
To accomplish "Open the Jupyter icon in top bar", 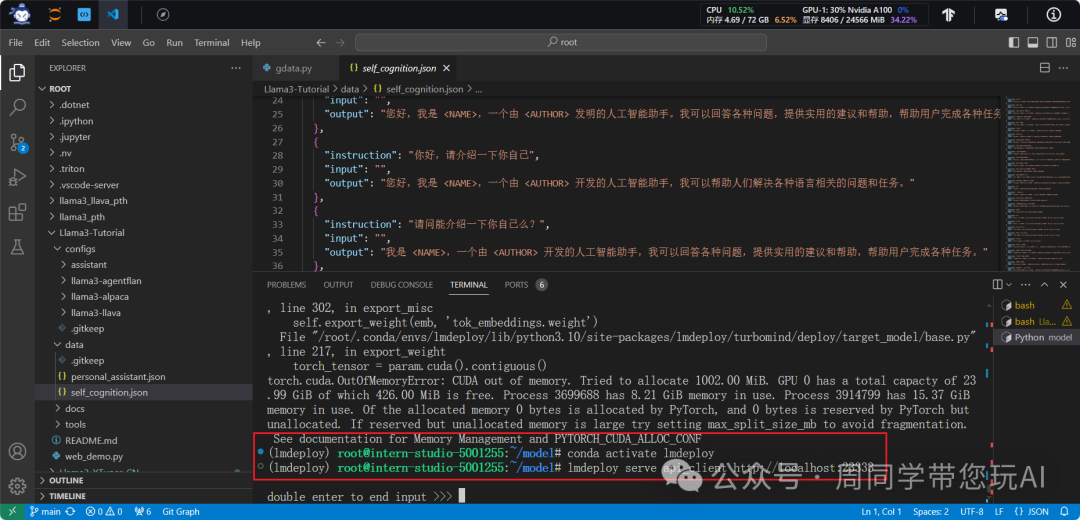I will click(55, 14).
